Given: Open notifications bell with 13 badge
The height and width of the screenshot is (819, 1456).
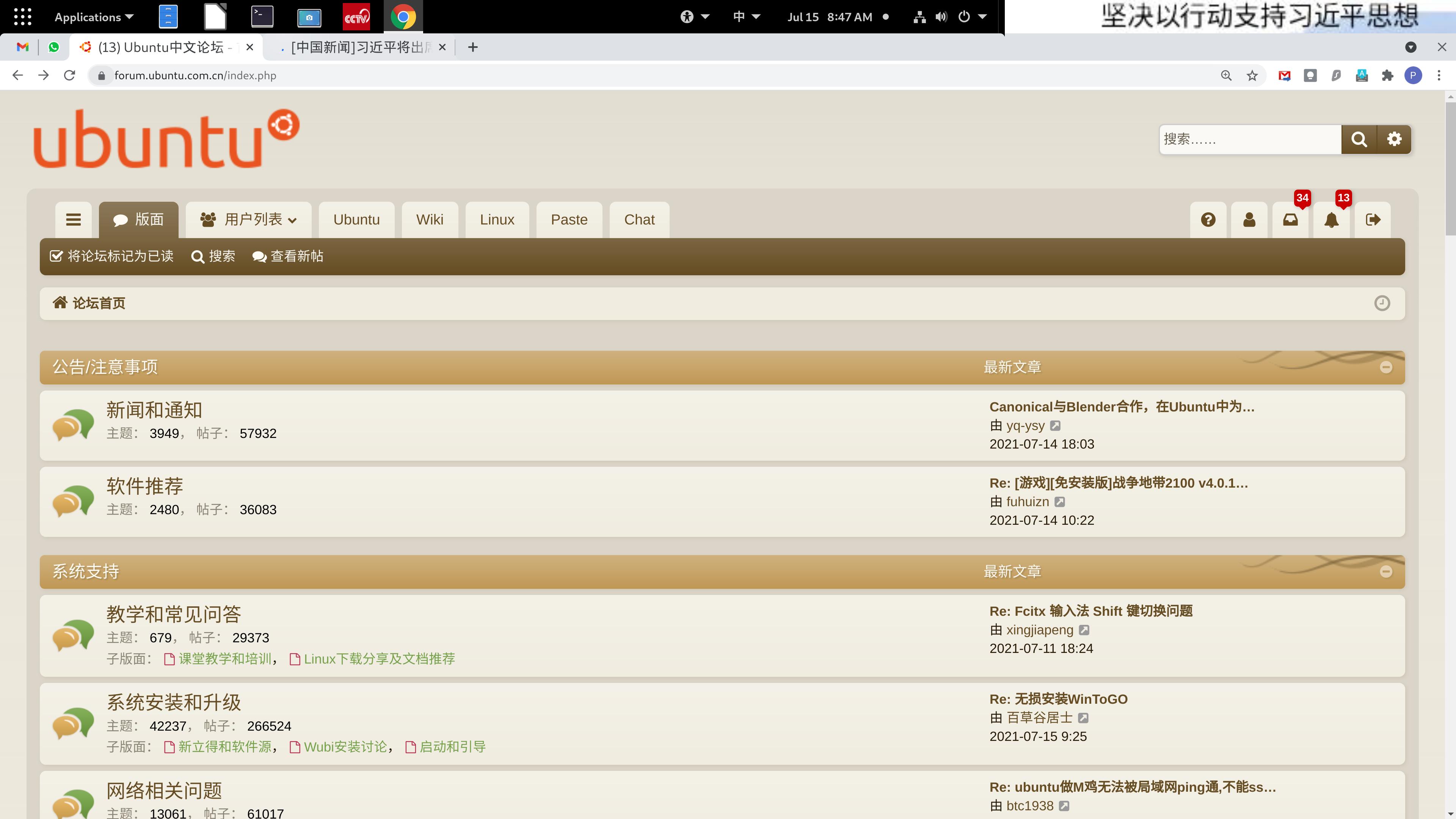Looking at the screenshot, I should [x=1332, y=220].
